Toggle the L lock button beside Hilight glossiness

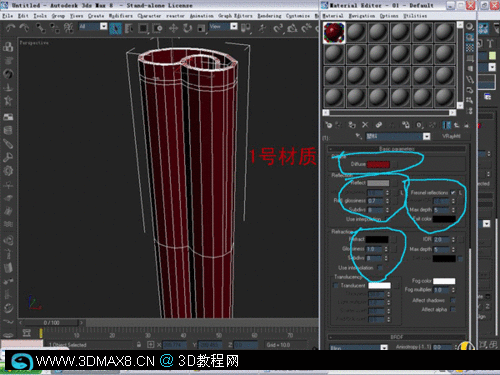(401, 193)
